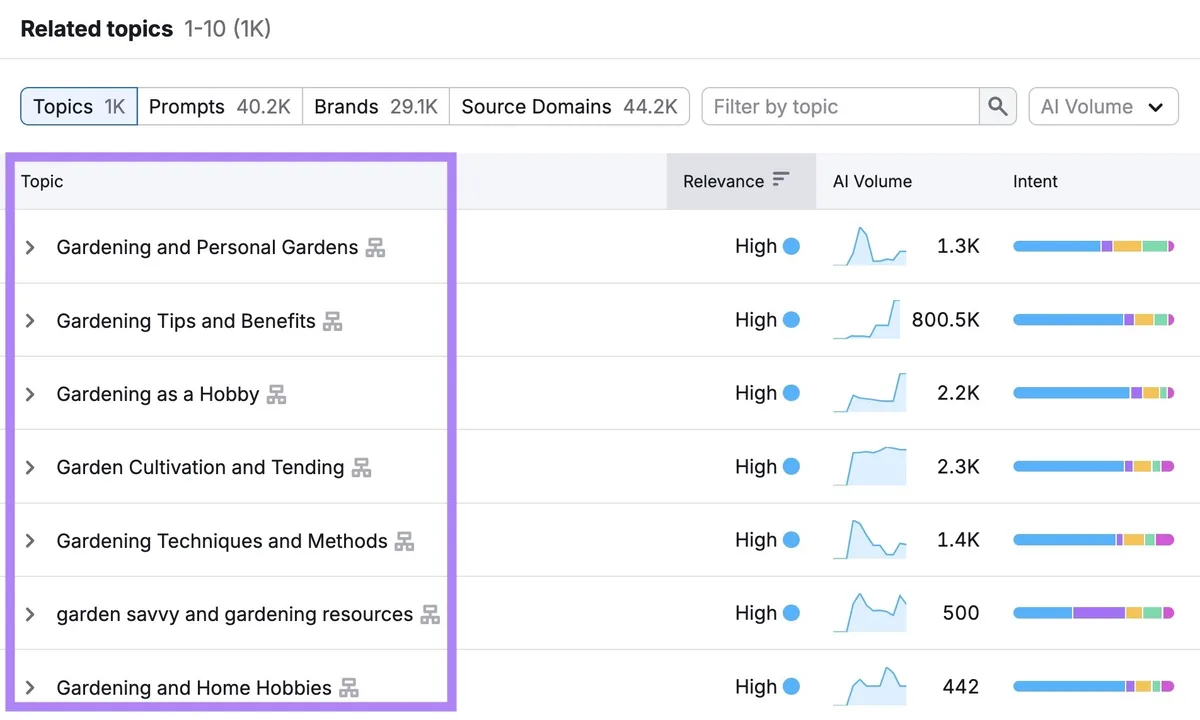1200x720 pixels.
Task: Open the AI Volume dropdown
Action: tap(1103, 107)
